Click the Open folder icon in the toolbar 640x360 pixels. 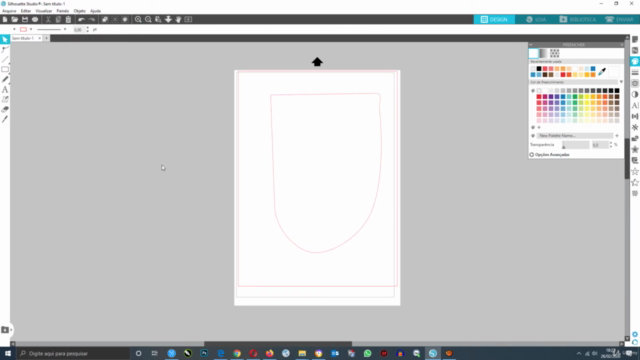click(15, 19)
